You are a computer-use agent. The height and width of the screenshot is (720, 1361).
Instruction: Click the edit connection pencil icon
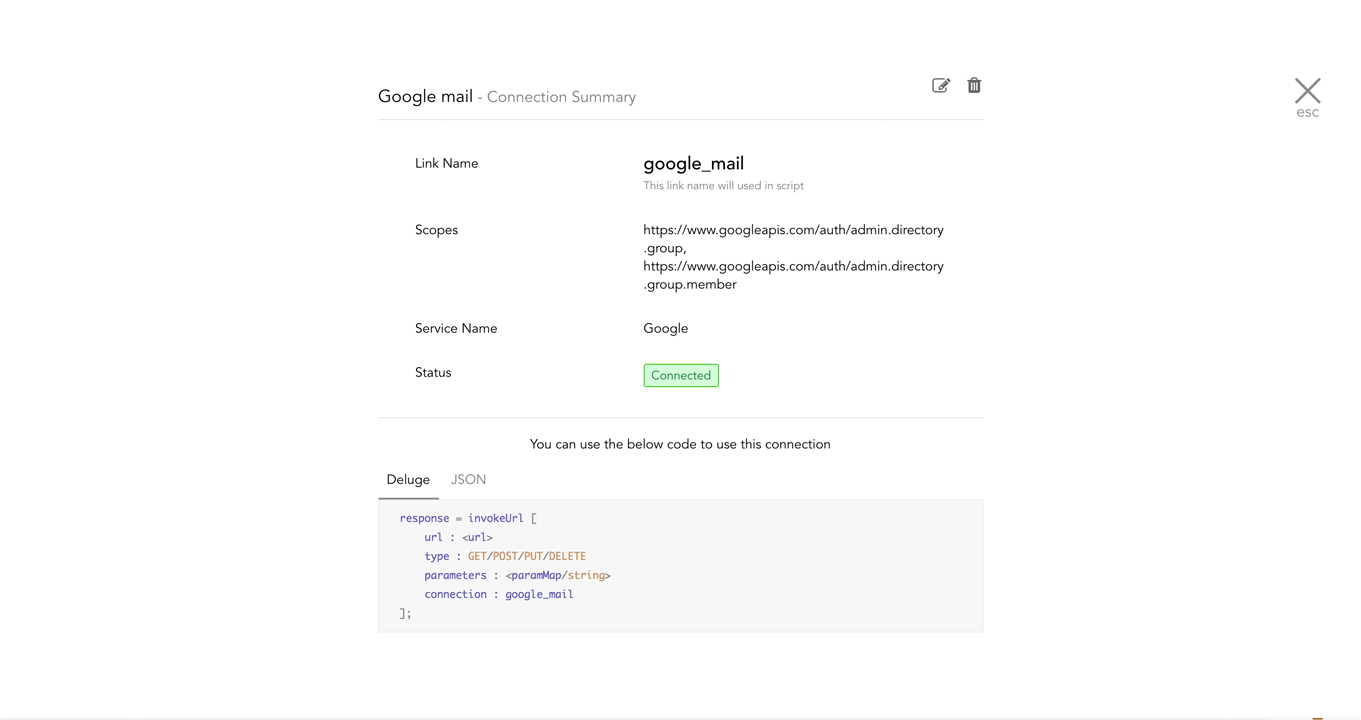[940, 85]
